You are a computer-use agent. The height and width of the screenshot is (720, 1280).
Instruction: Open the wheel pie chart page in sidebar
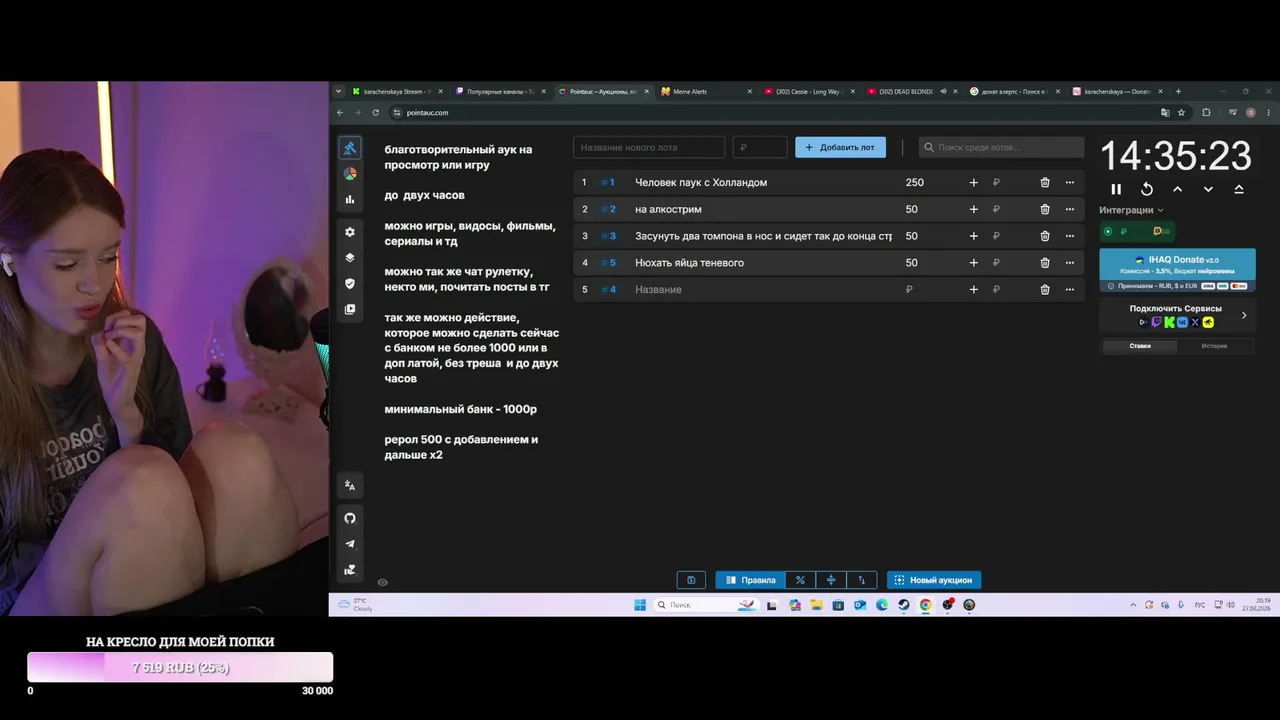349,173
